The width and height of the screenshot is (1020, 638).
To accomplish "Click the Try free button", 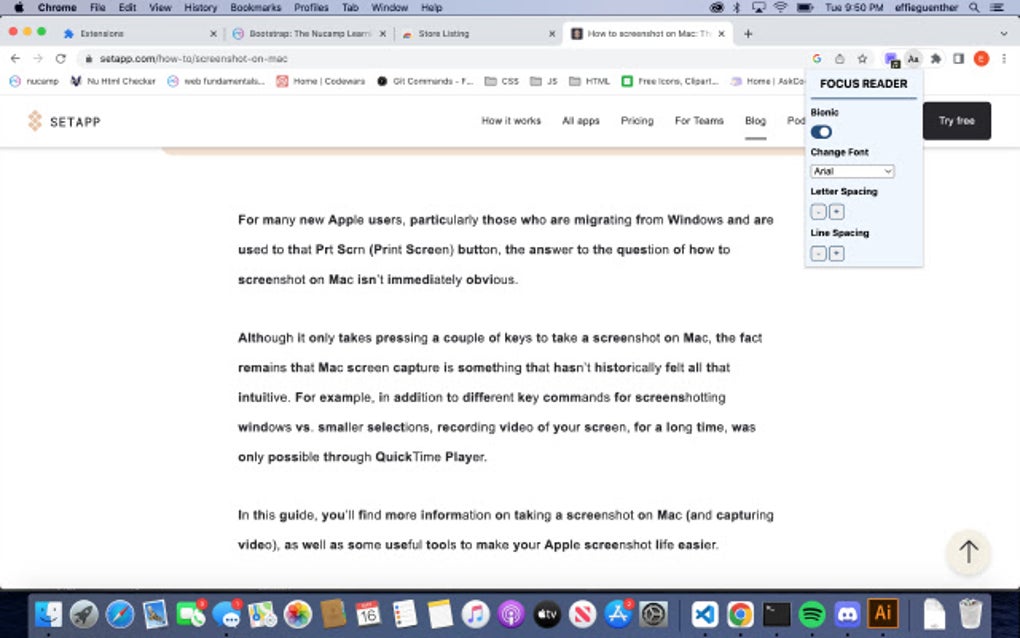I will click(x=956, y=120).
